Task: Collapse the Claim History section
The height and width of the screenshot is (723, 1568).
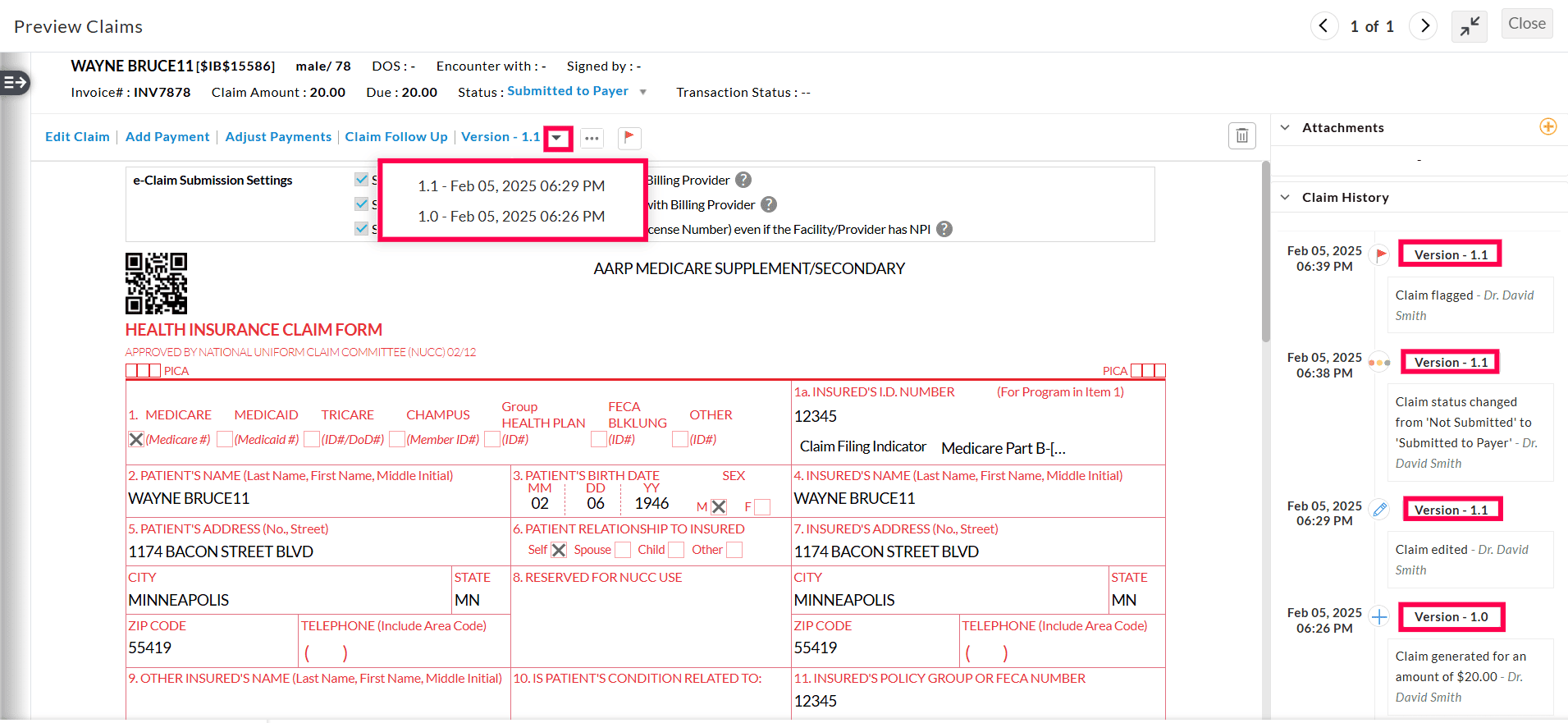Action: point(1286,197)
